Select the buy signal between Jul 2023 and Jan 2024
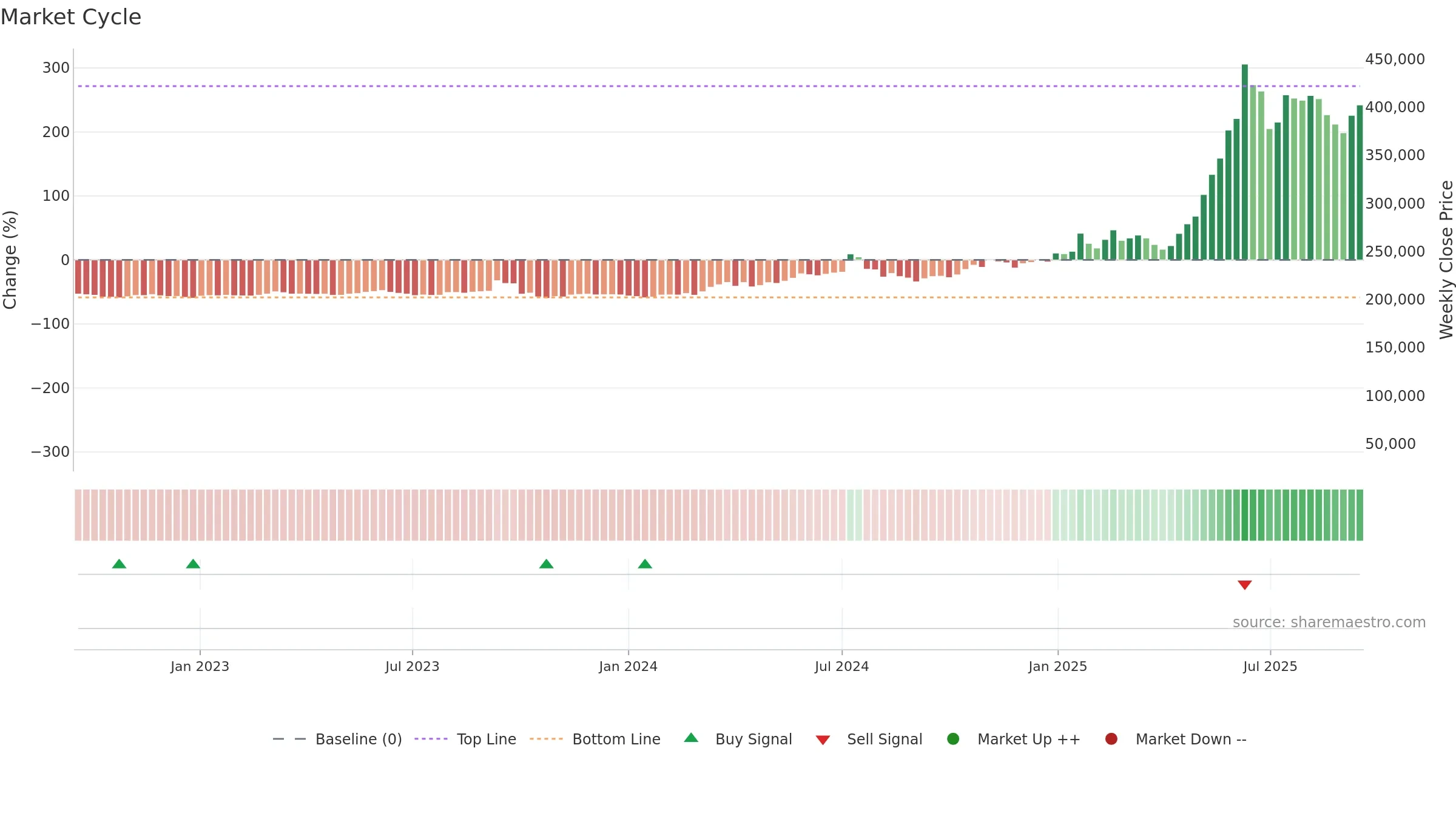 click(x=546, y=564)
